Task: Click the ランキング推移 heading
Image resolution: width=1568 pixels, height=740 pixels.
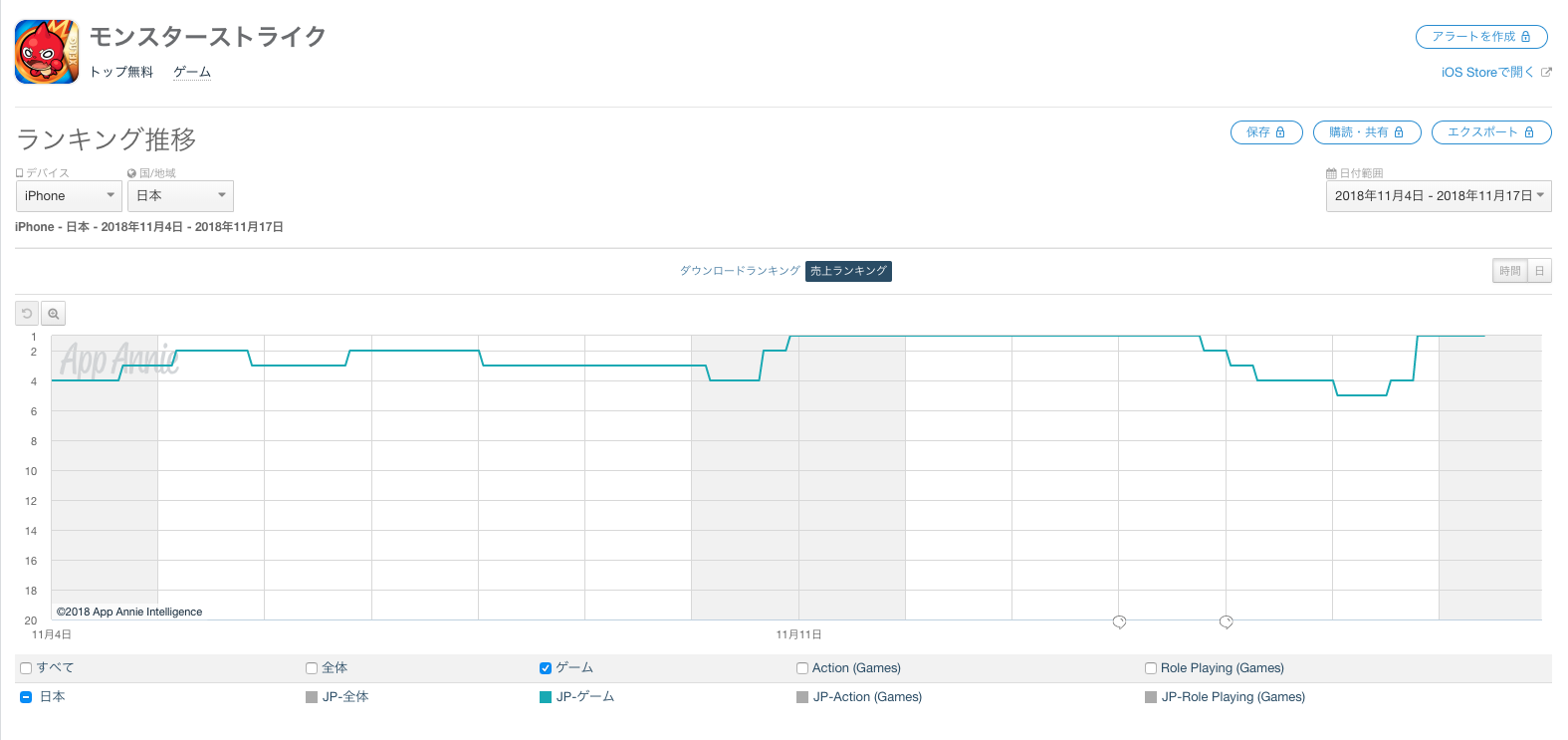Action: click(107, 139)
